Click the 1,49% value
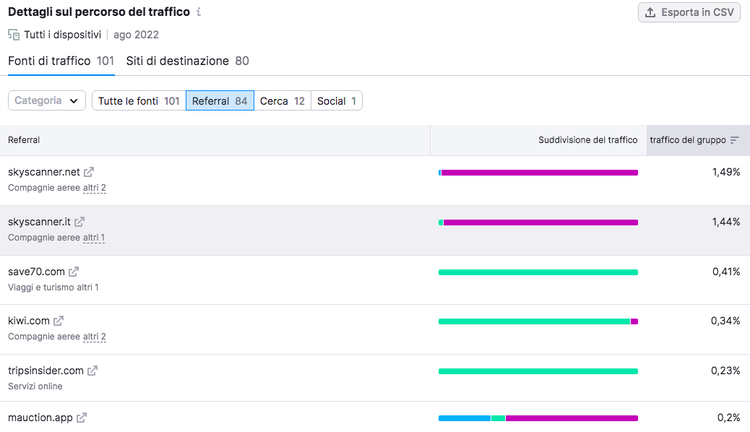The image size is (750, 432). tap(726, 172)
